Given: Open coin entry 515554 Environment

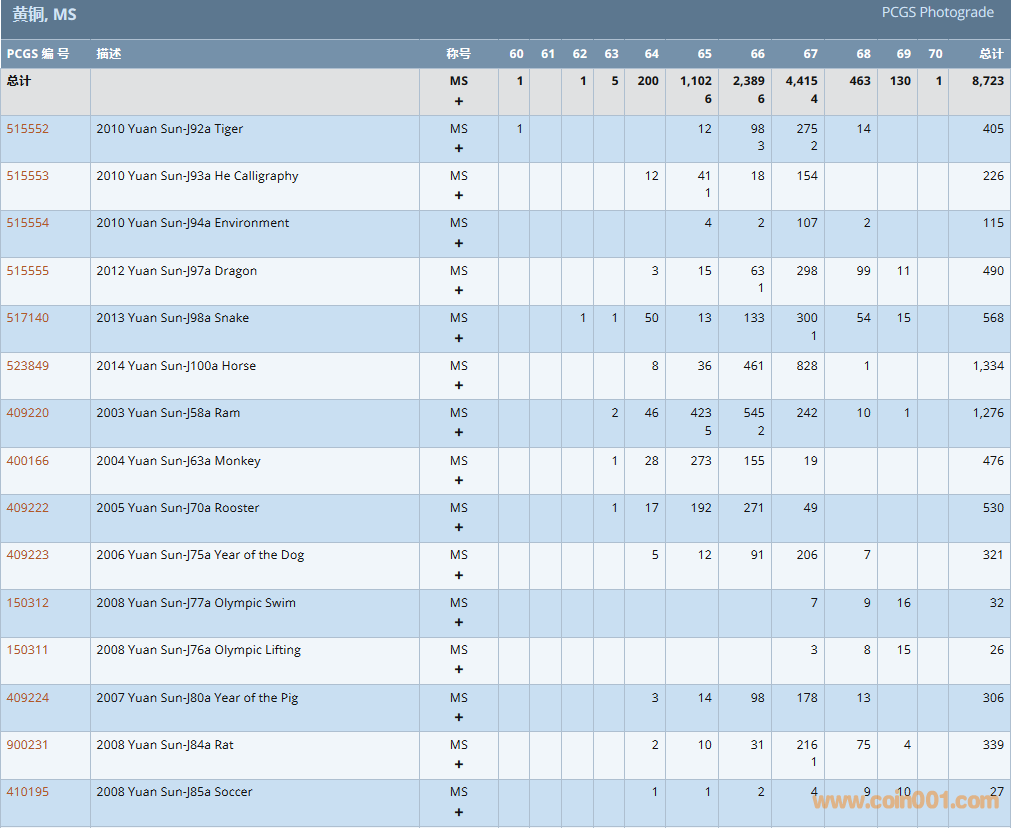Looking at the screenshot, I should pos(28,223).
